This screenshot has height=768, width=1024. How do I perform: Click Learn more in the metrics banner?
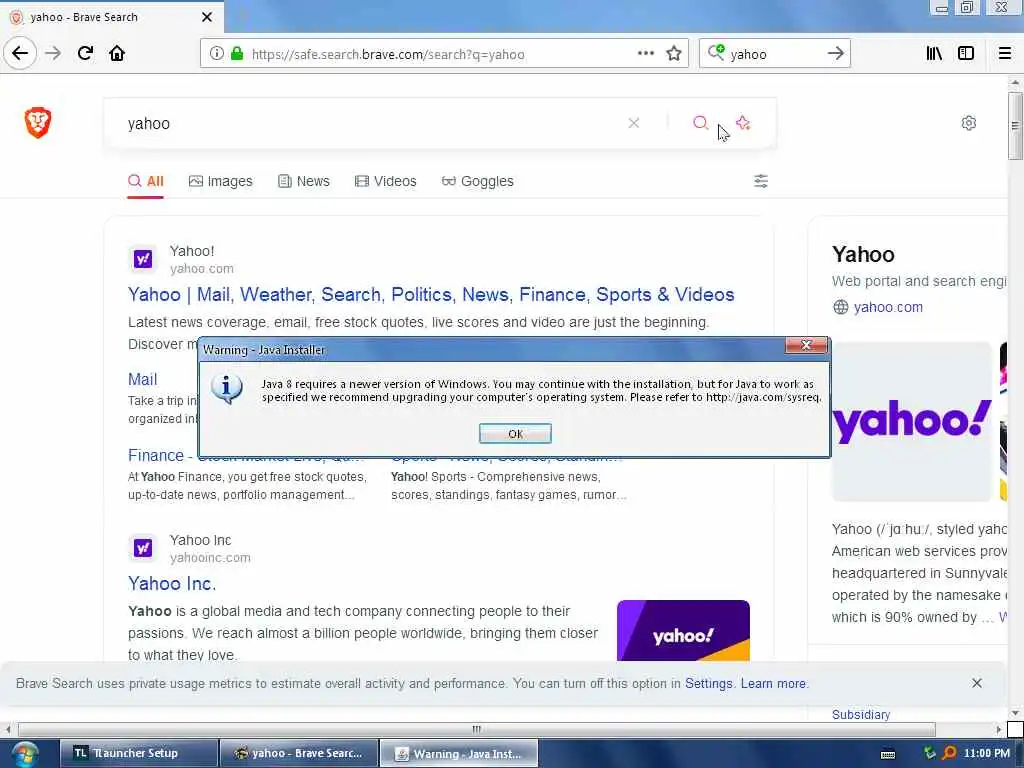click(773, 683)
